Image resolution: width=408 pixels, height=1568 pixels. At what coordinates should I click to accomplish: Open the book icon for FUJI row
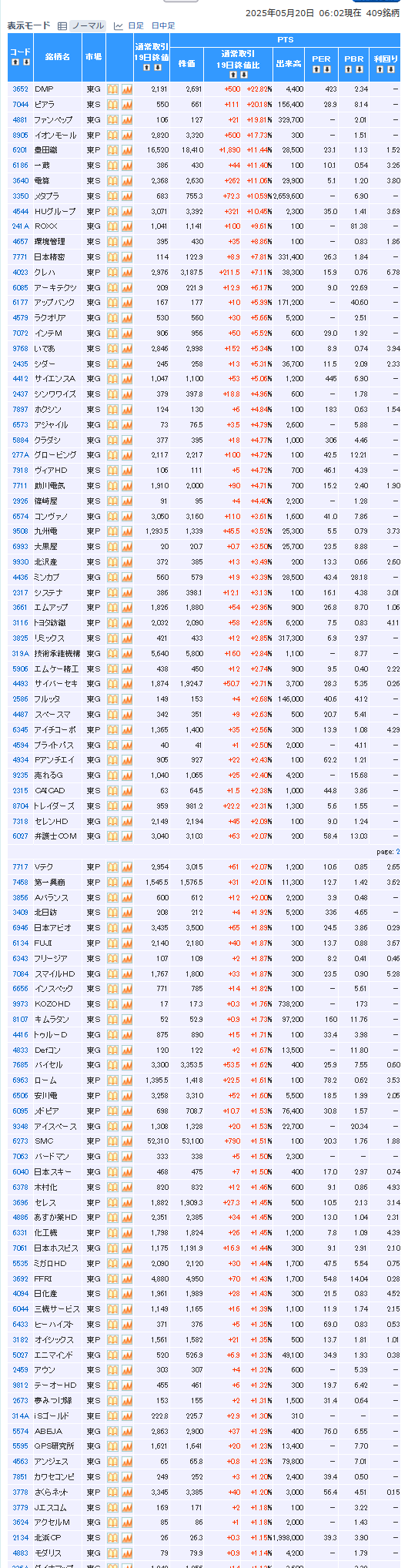click(112, 943)
